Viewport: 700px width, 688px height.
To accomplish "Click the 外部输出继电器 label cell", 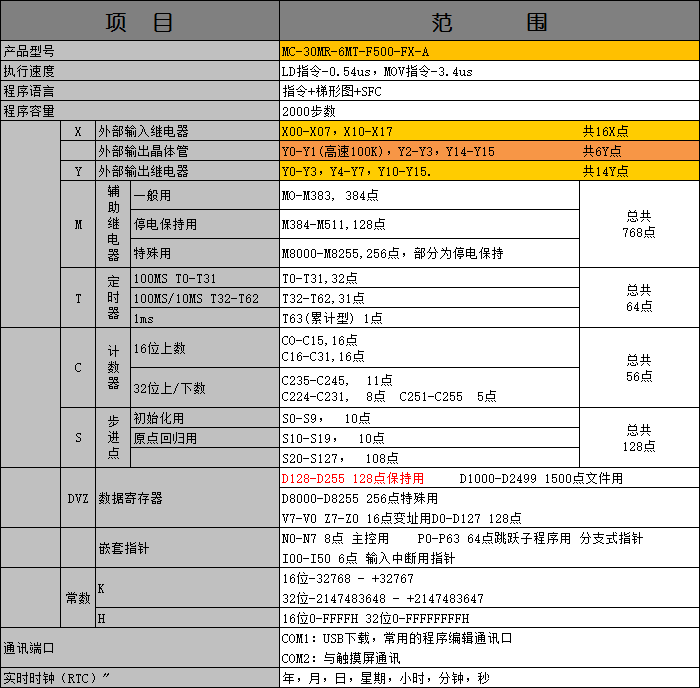I will tap(143, 171).
